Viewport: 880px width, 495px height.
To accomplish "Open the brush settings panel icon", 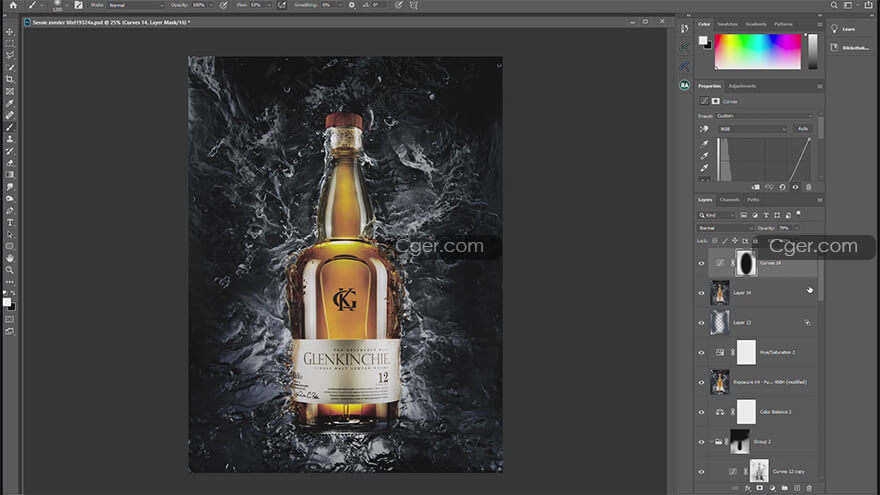I will (79, 5).
